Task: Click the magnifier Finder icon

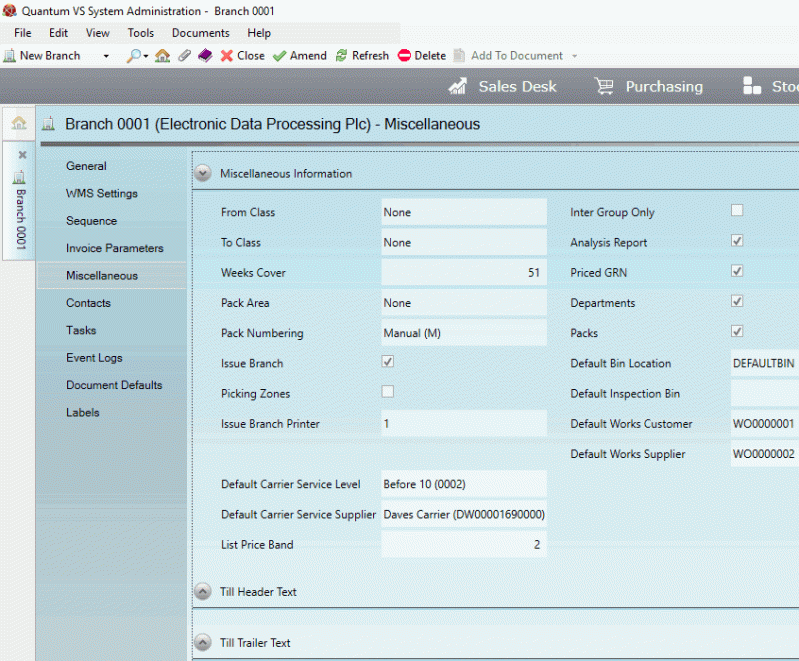Action: 134,56
